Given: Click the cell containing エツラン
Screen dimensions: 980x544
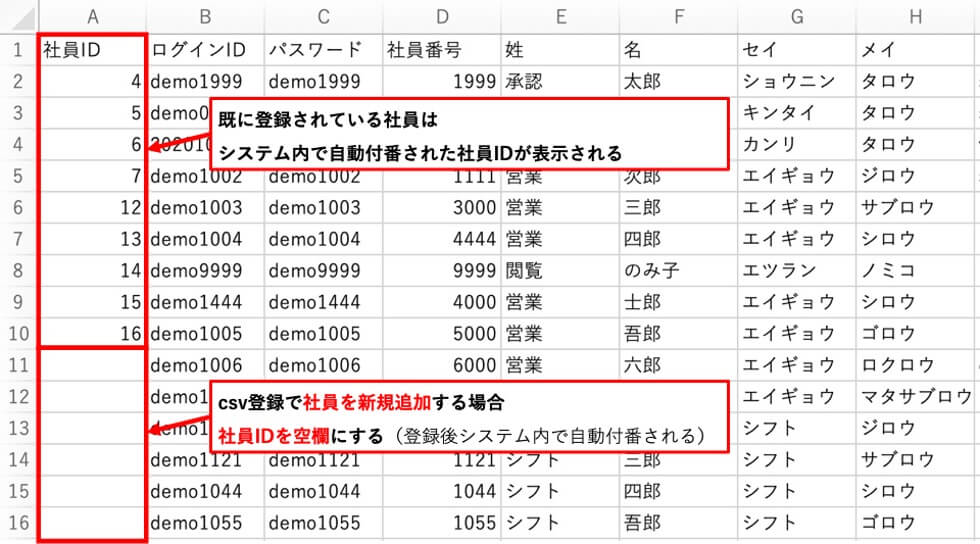Looking at the screenshot, I should pyautogui.click(x=795, y=270).
